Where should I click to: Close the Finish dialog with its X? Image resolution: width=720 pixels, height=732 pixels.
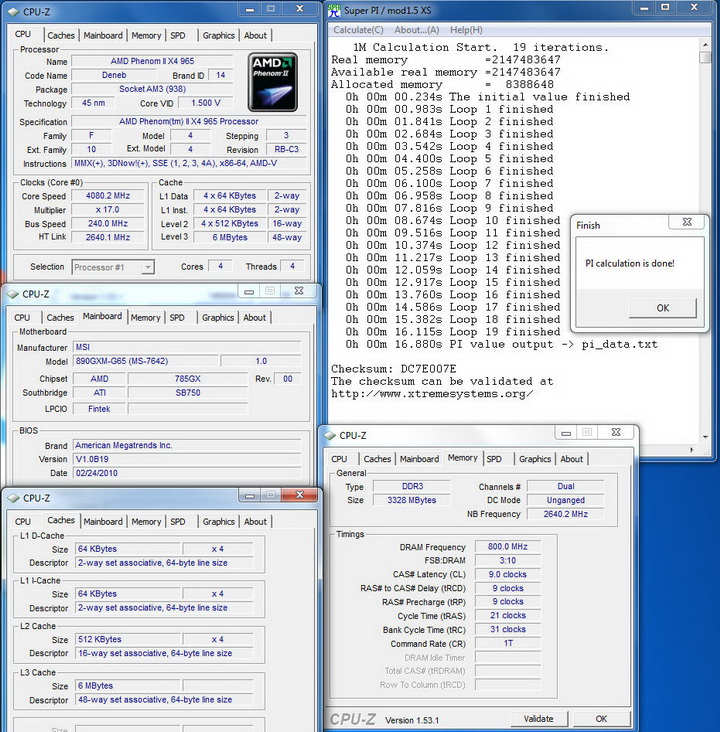(x=687, y=222)
